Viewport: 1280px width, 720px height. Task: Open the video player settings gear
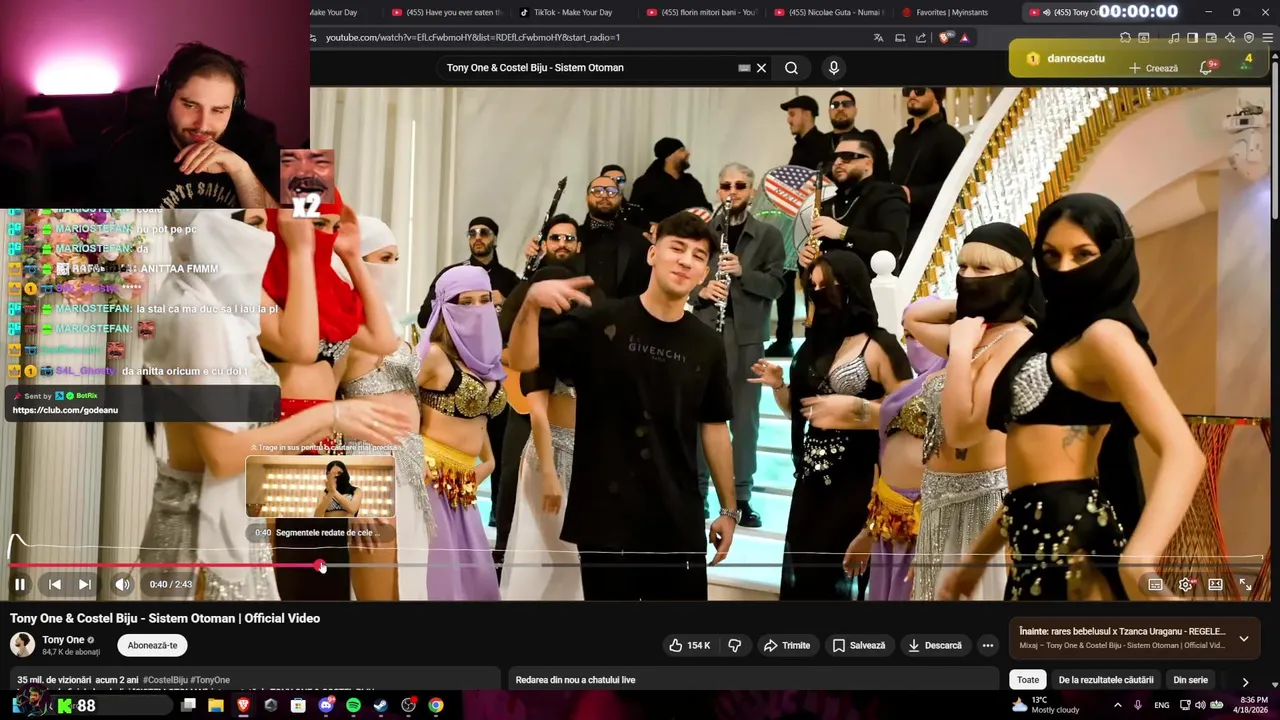1185,584
